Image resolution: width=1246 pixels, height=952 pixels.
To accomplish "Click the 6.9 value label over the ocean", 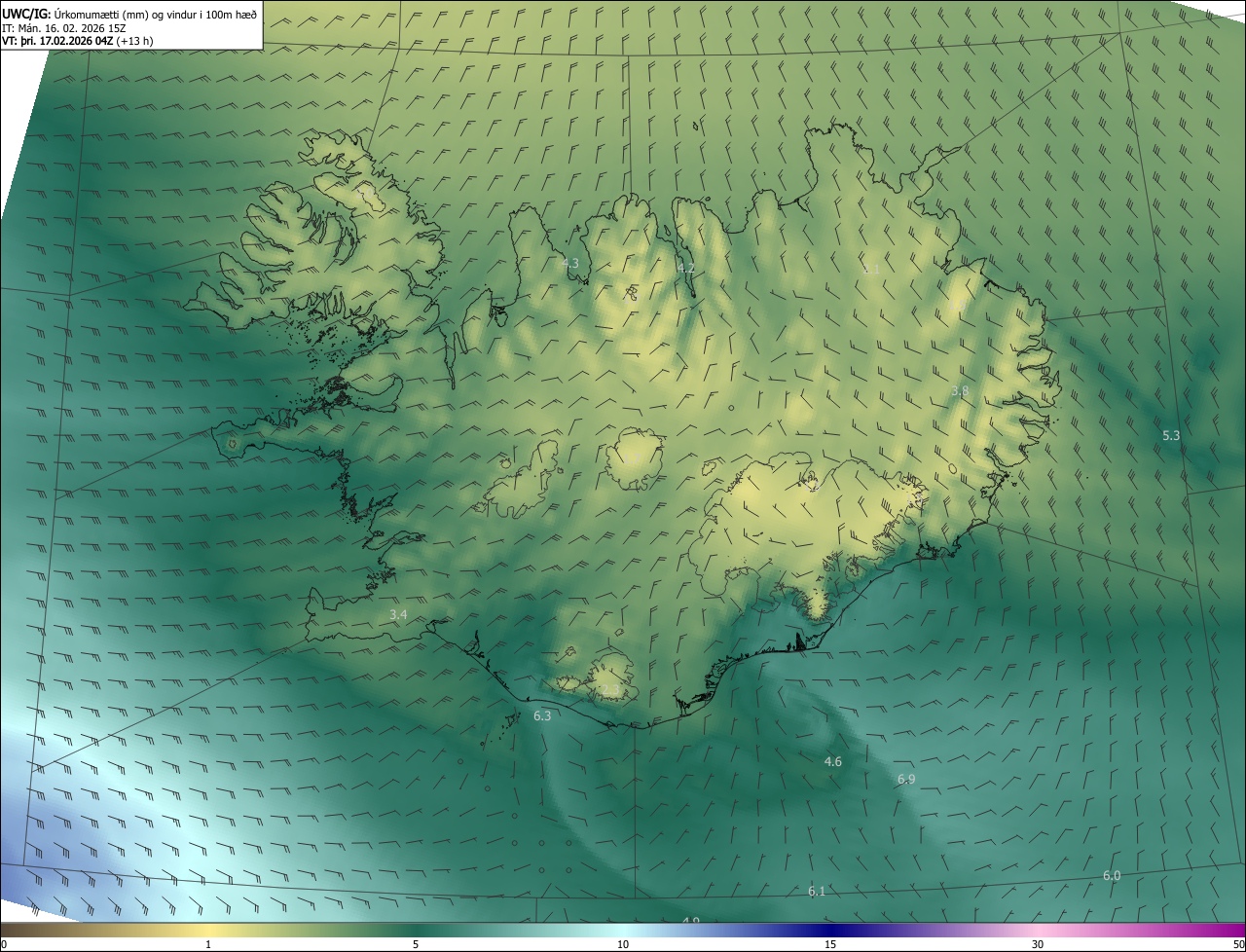I will click(906, 779).
